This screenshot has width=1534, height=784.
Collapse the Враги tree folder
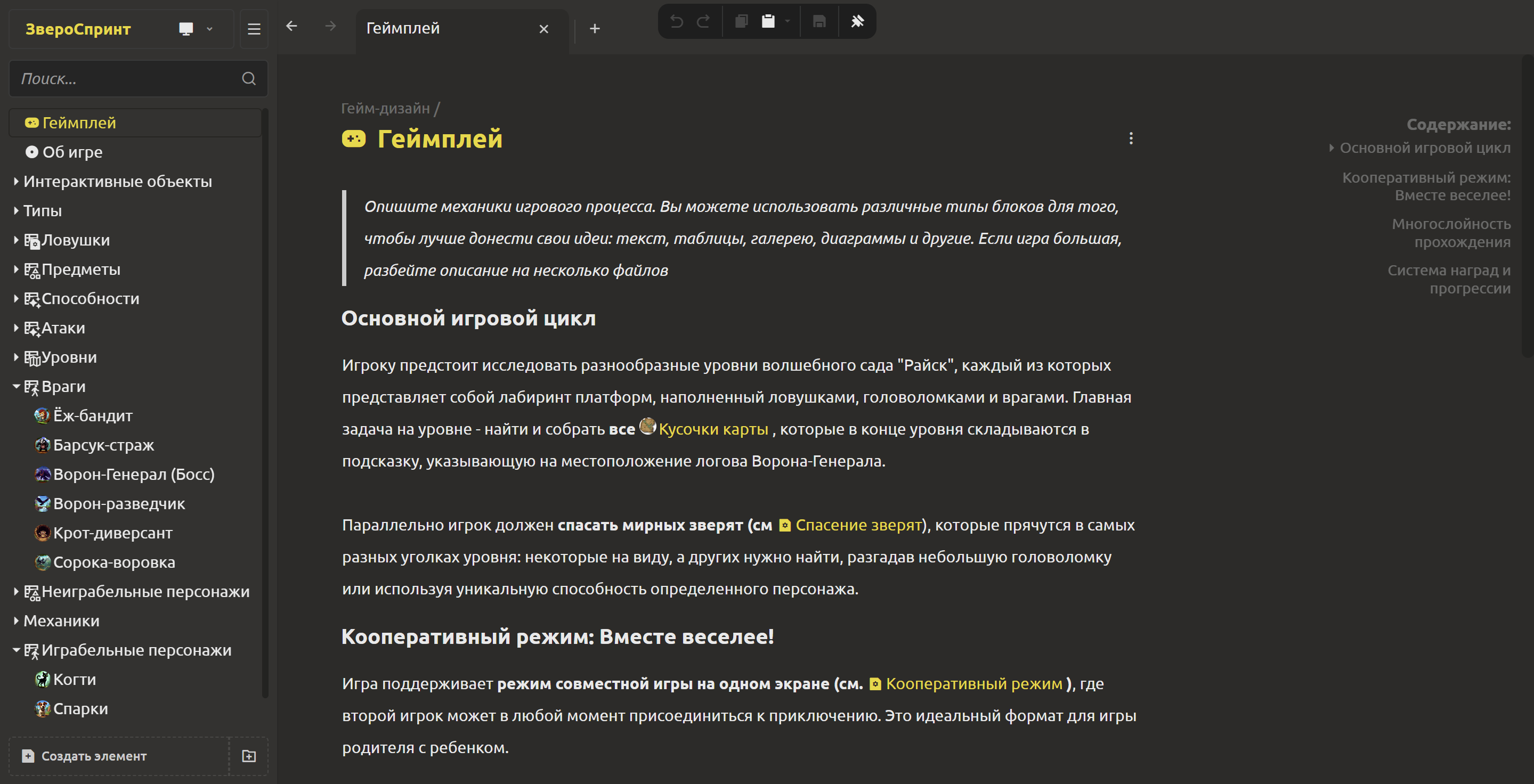coord(16,386)
